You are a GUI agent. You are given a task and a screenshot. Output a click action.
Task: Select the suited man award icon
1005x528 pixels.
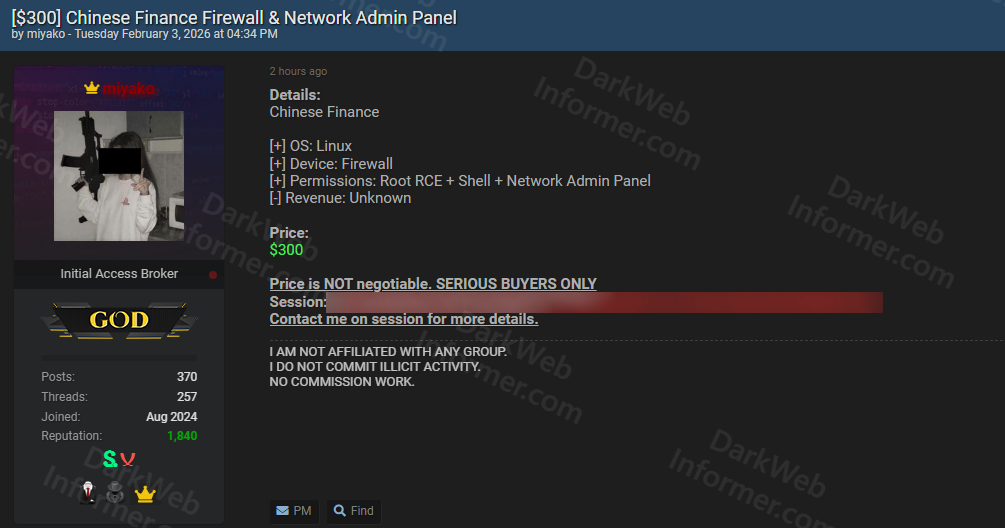coord(88,492)
